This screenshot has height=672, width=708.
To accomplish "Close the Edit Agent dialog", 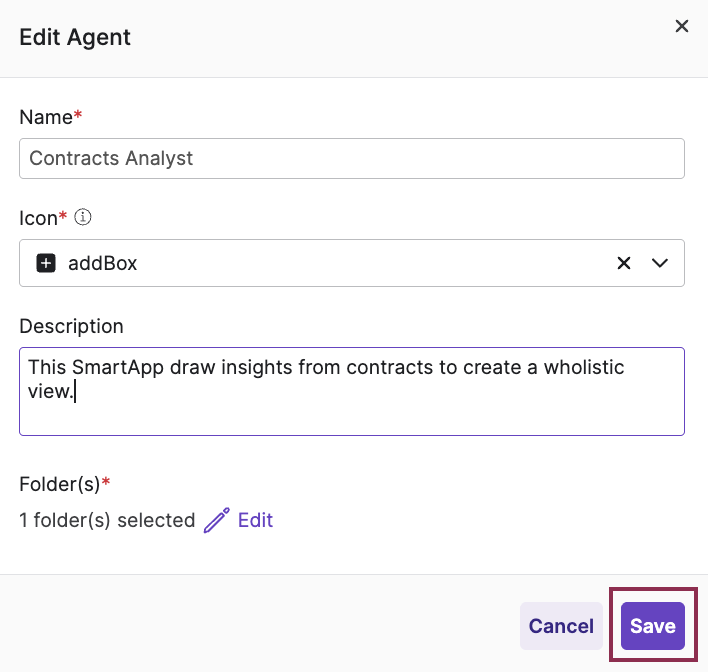I will pos(681,26).
